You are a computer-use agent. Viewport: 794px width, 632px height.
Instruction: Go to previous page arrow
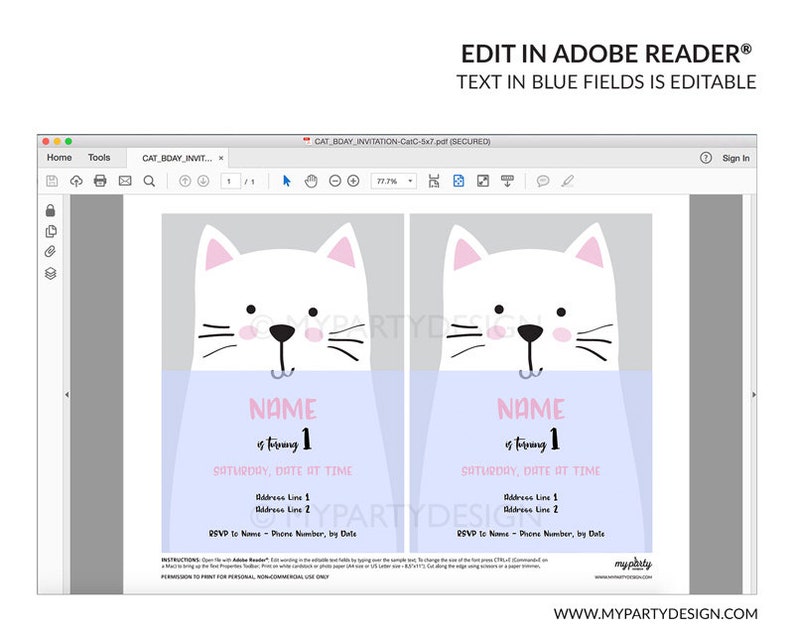tap(185, 181)
